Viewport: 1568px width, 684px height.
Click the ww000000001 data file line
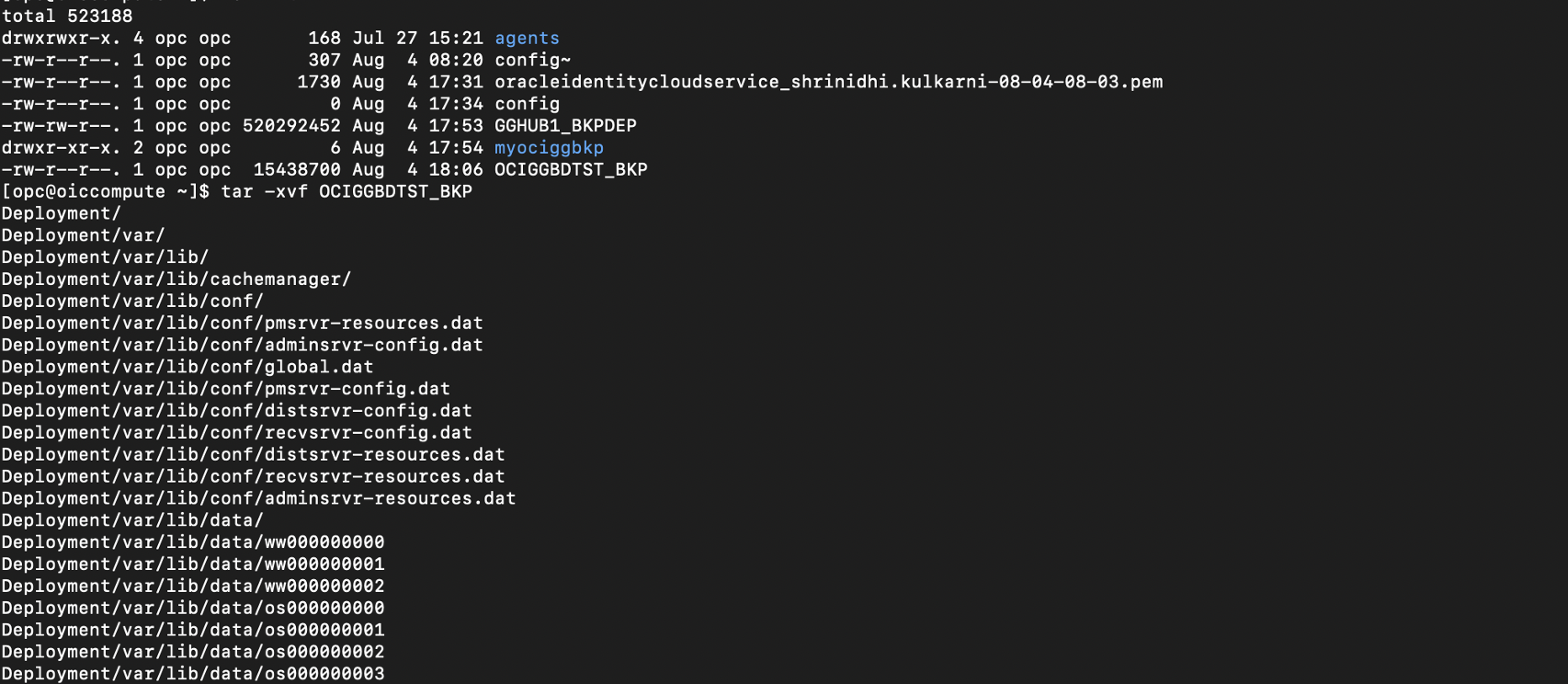pos(193,564)
